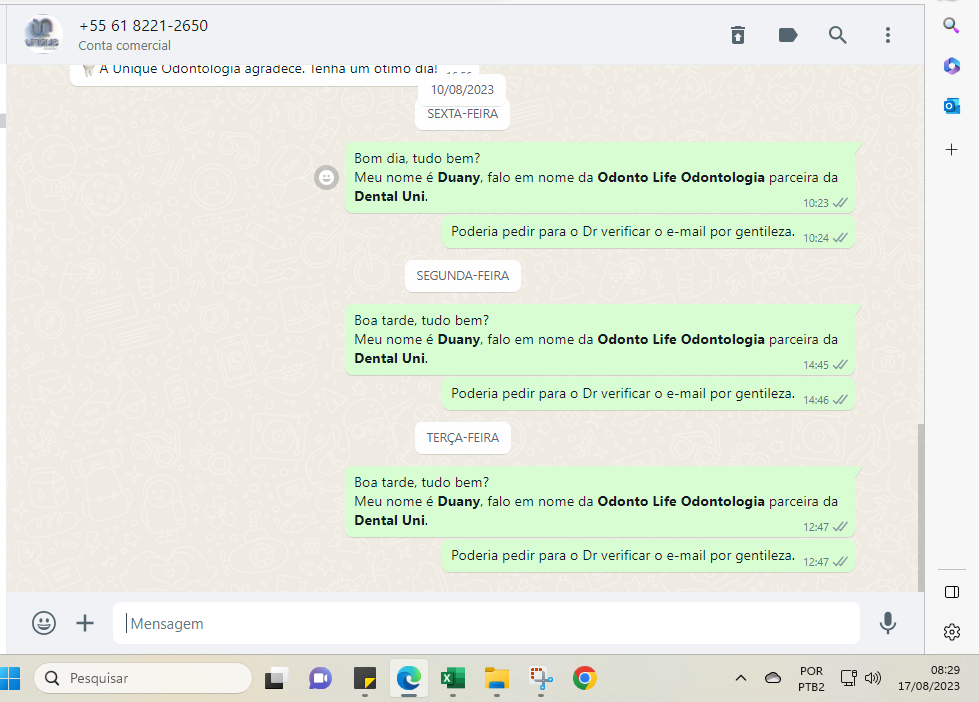The height and width of the screenshot is (702, 979).
Task: Click the SEXTA-FEIRA day separator
Action: pos(463,114)
